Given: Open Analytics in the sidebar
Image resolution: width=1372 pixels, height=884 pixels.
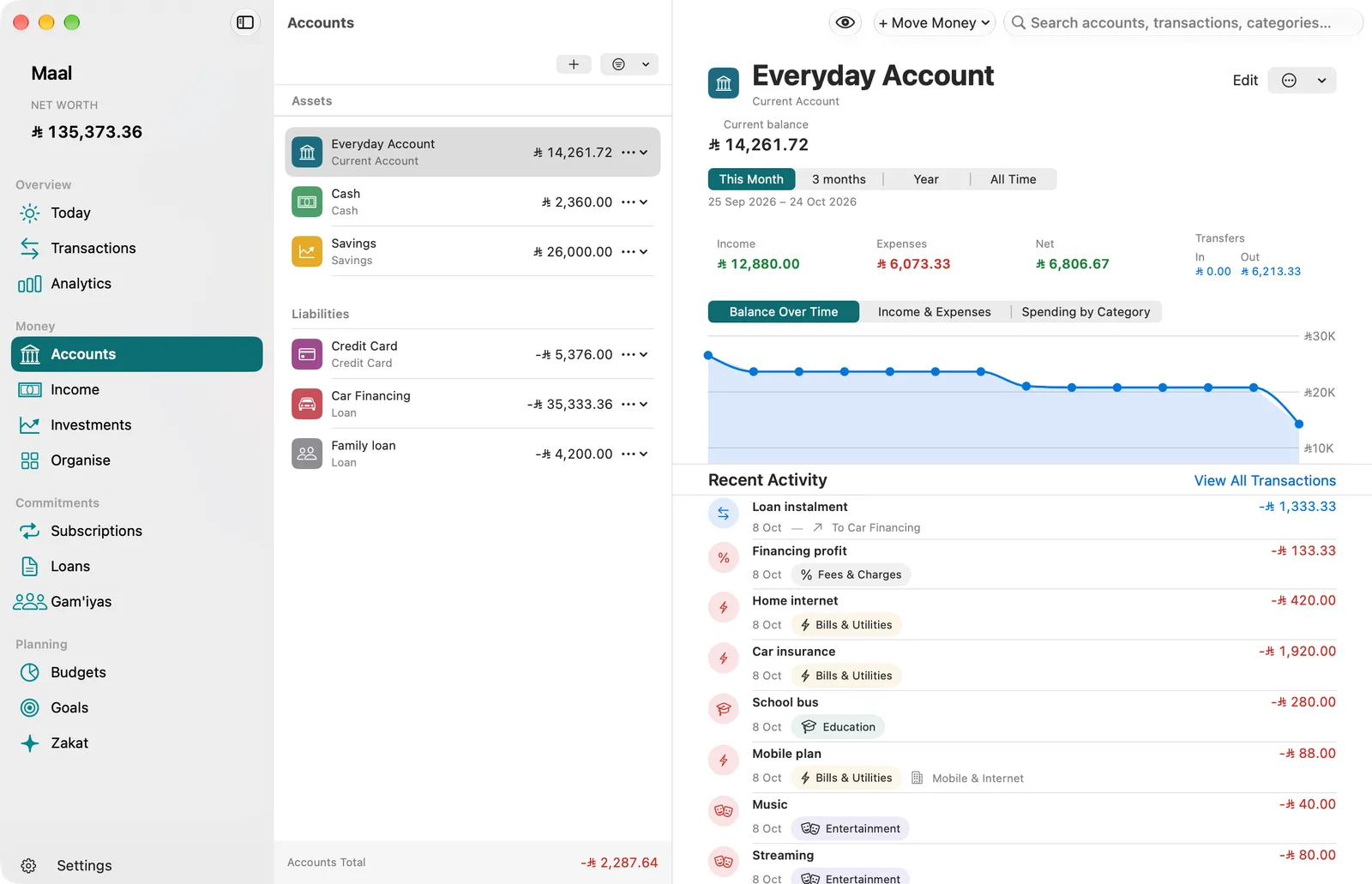Looking at the screenshot, I should coord(137,284).
